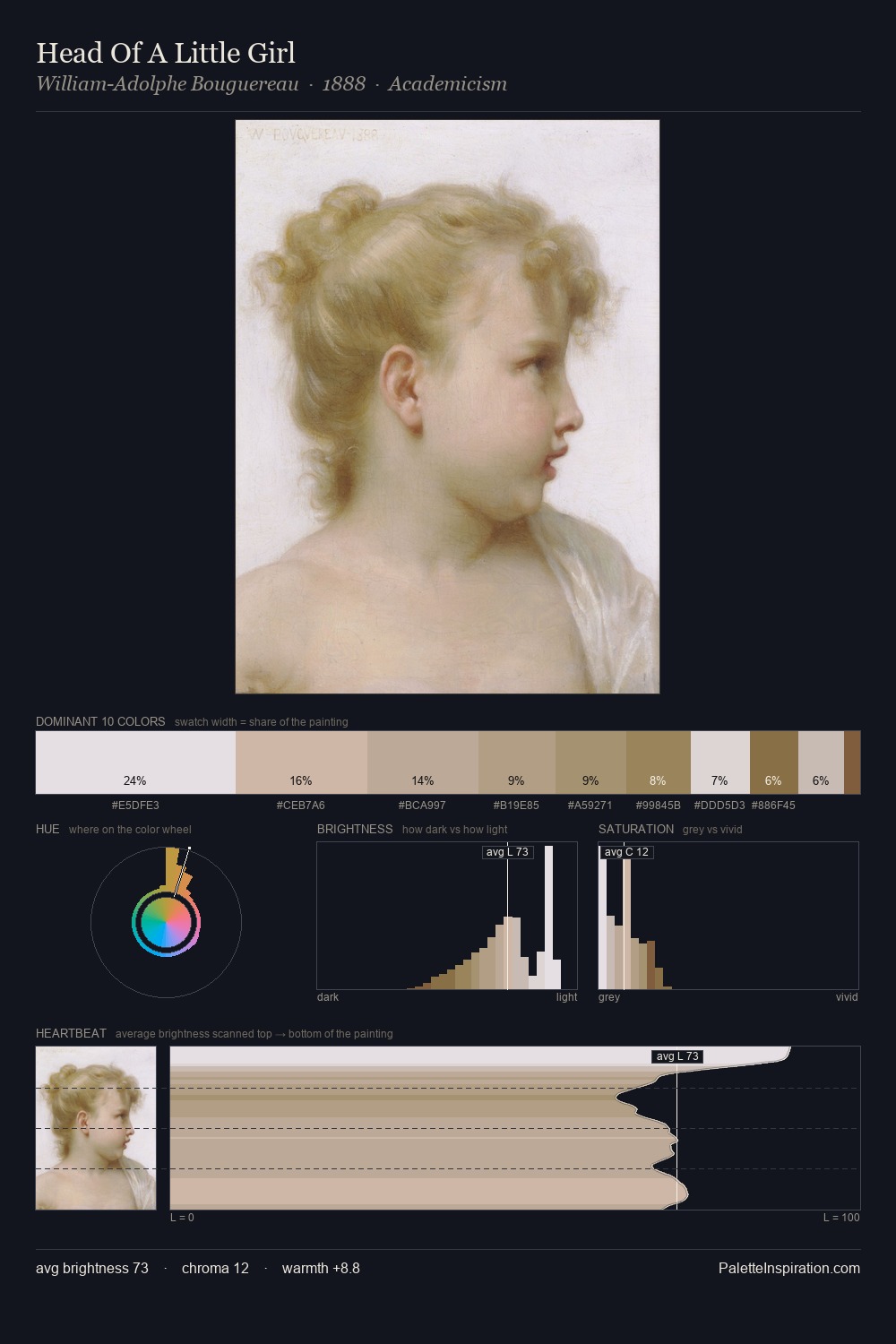Click 'average brightness scanned top → bottom' caption
The width and height of the screenshot is (896, 1344).
[254, 1034]
